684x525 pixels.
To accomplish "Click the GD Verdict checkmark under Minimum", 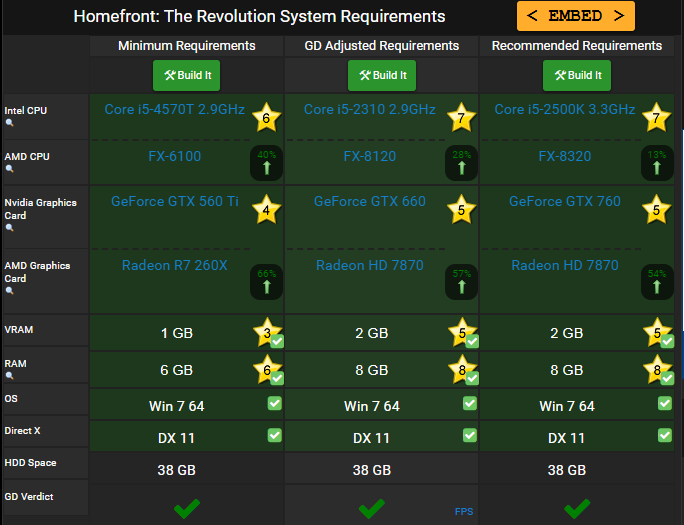I will pos(187,509).
